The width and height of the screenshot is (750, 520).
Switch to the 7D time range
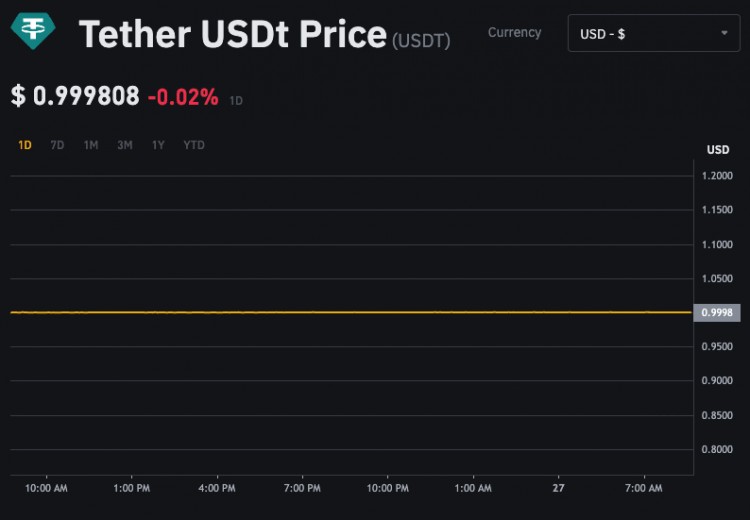(57, 145)
